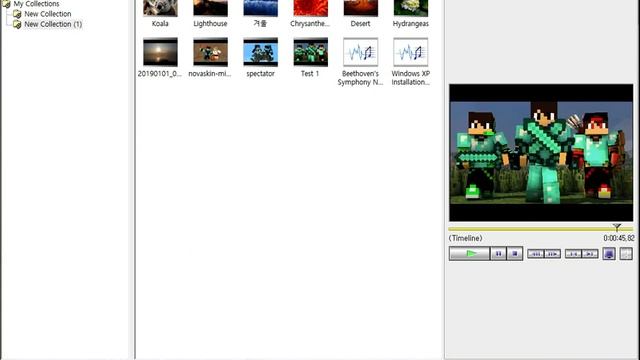Select the Test 1 video clip
Viewport: 640px width, 360px height.
tap(310, 52)
